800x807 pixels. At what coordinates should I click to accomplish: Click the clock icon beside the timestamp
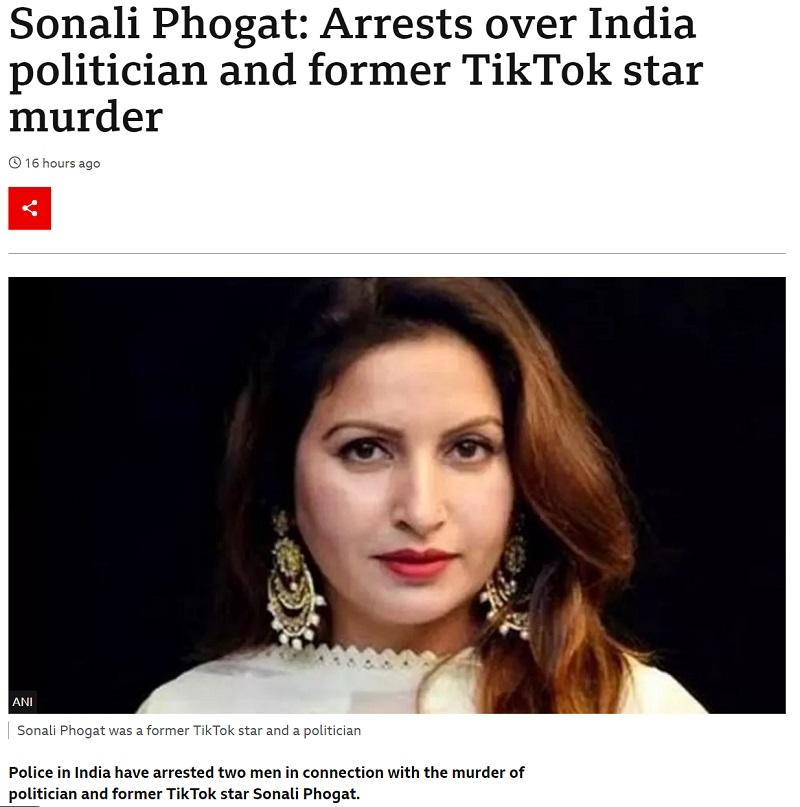tap(15, 163)
